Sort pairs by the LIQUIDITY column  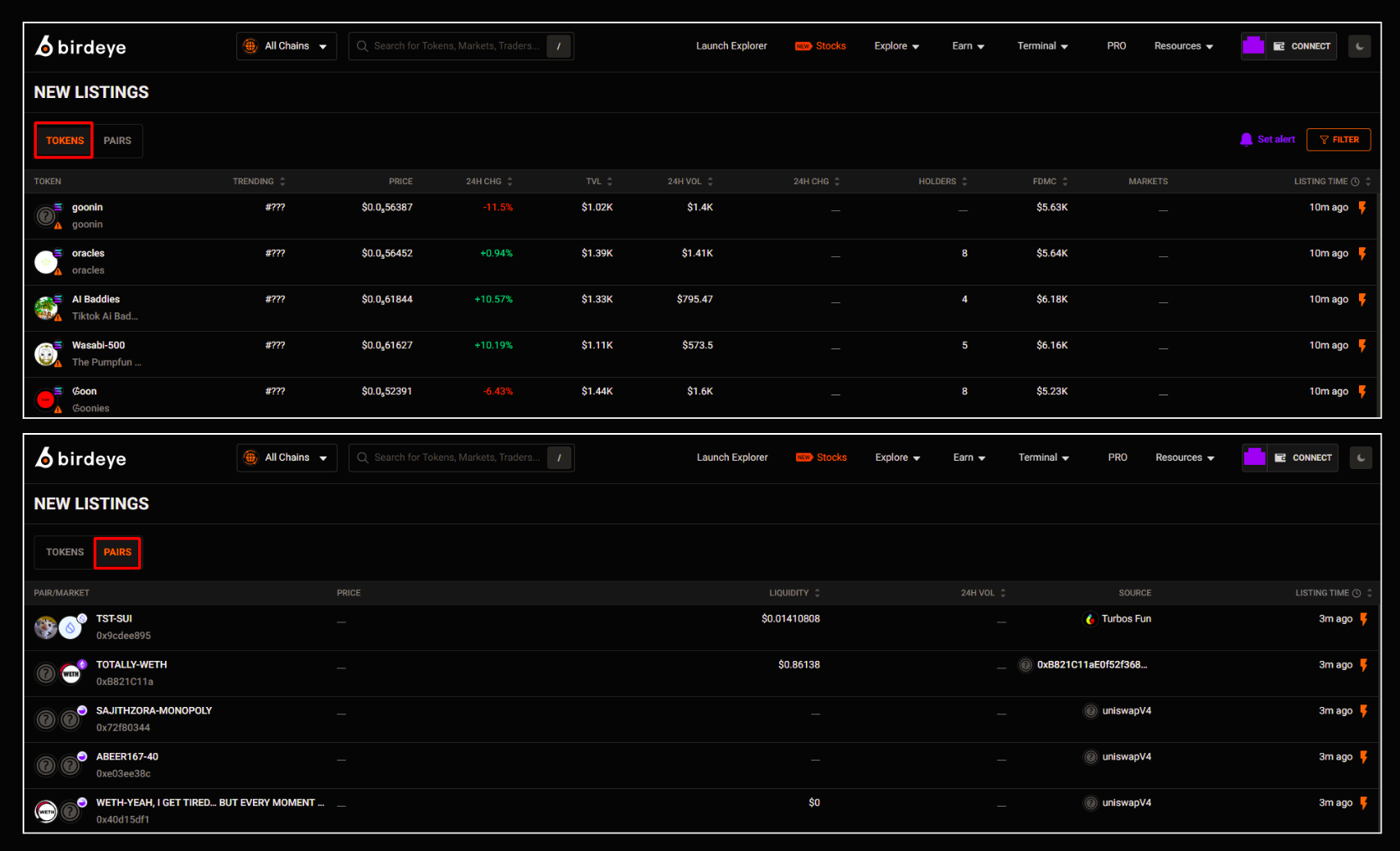[795, 593]
